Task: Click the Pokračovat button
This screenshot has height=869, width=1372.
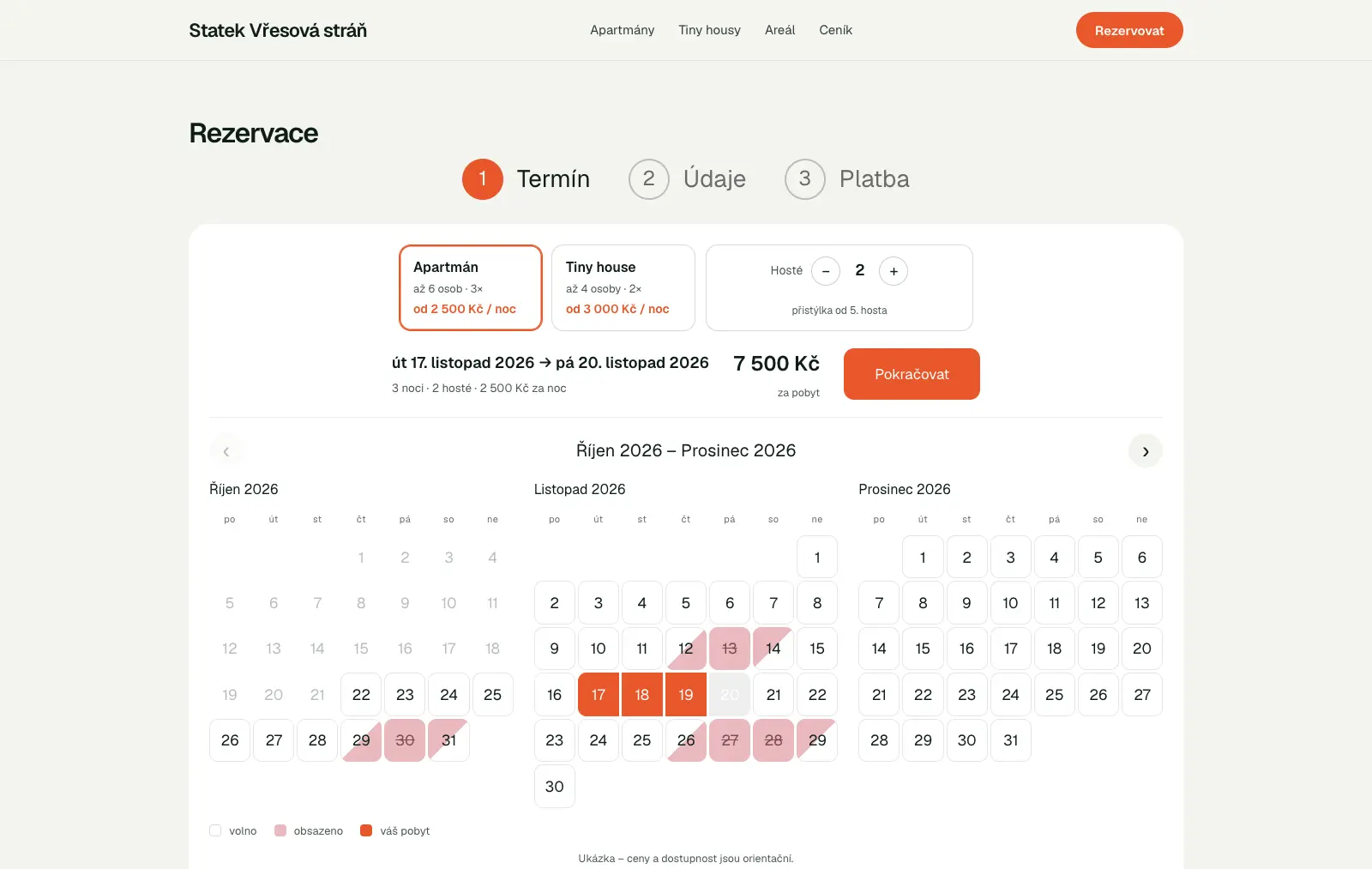Action: (x=912, y=374)
